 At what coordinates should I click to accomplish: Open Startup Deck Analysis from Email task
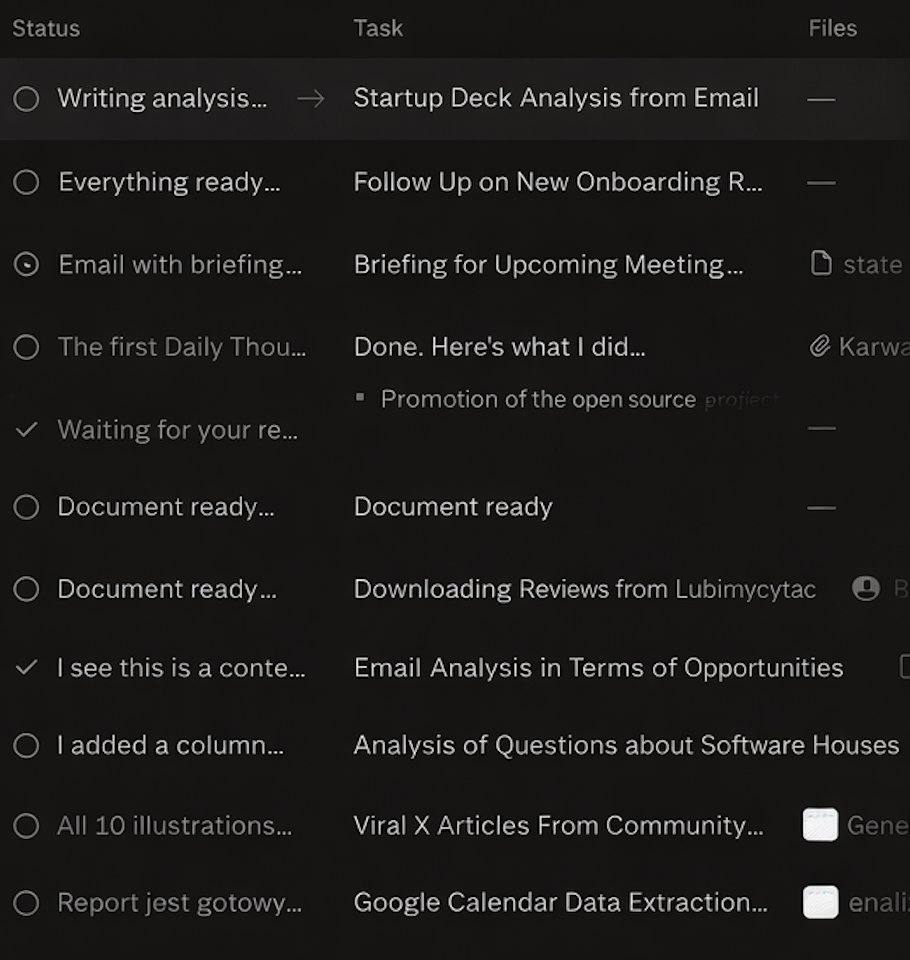pyautogui.click(x=556, y=98)
